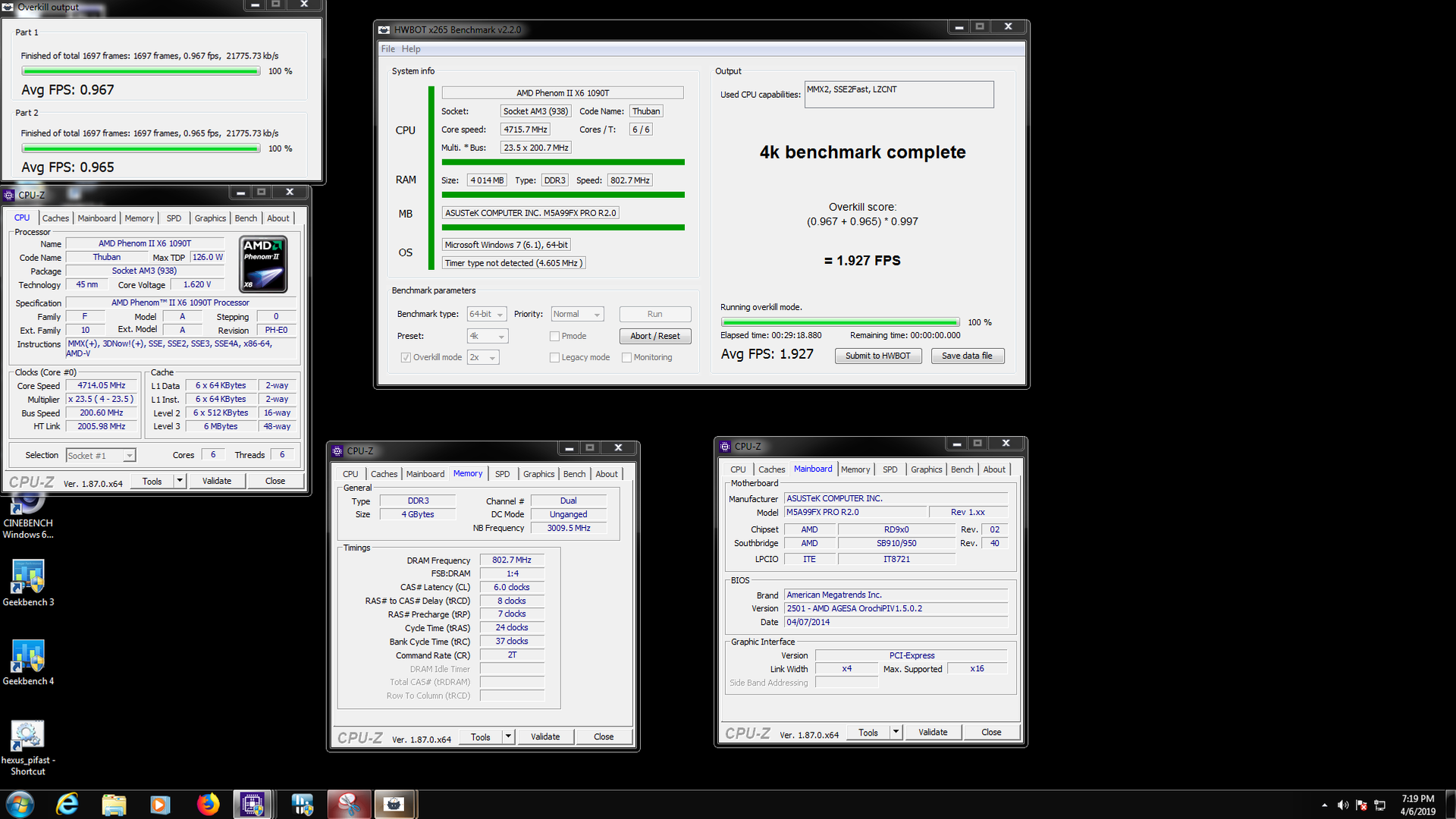Click the BIOS Version 2501 field
This screenshot has height=819, width=1456.
(896, 608)
